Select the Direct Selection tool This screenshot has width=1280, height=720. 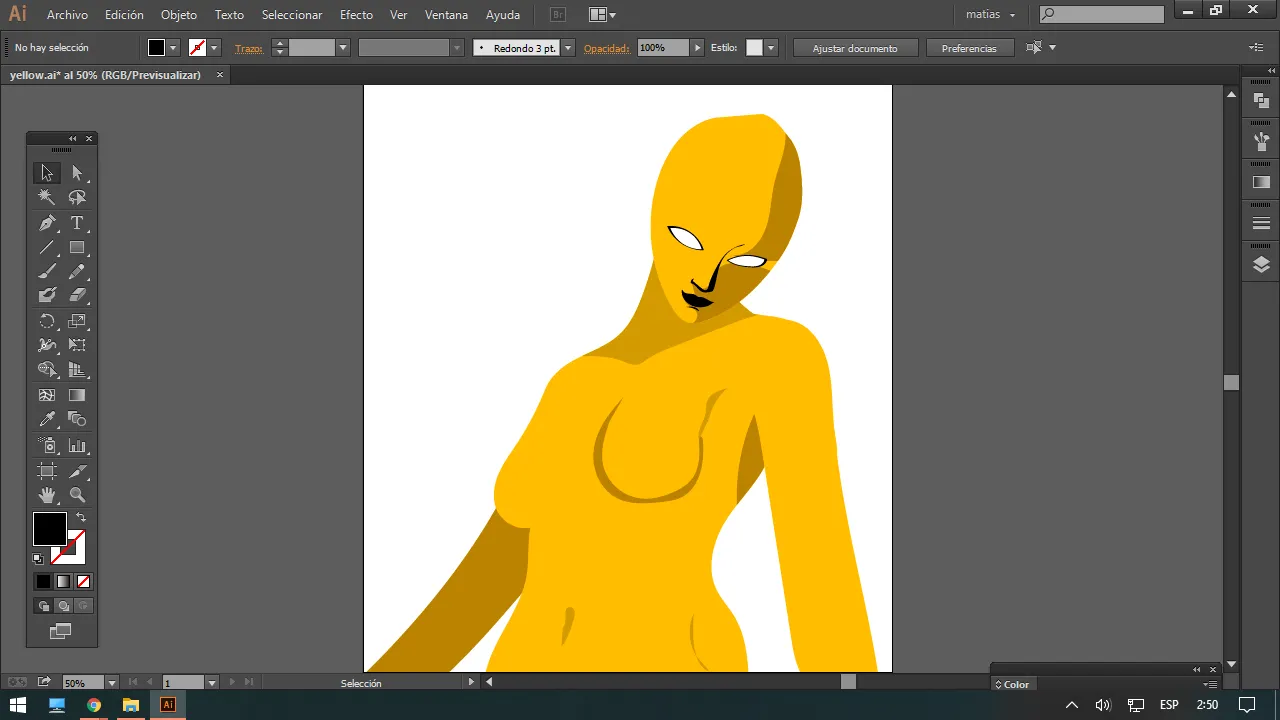(77, 173)
